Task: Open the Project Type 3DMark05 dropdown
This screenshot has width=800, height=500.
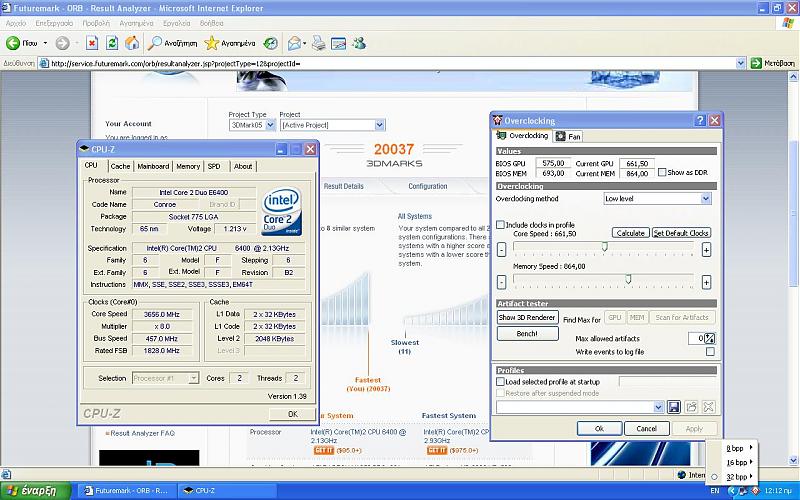Action: pos(270,125)
